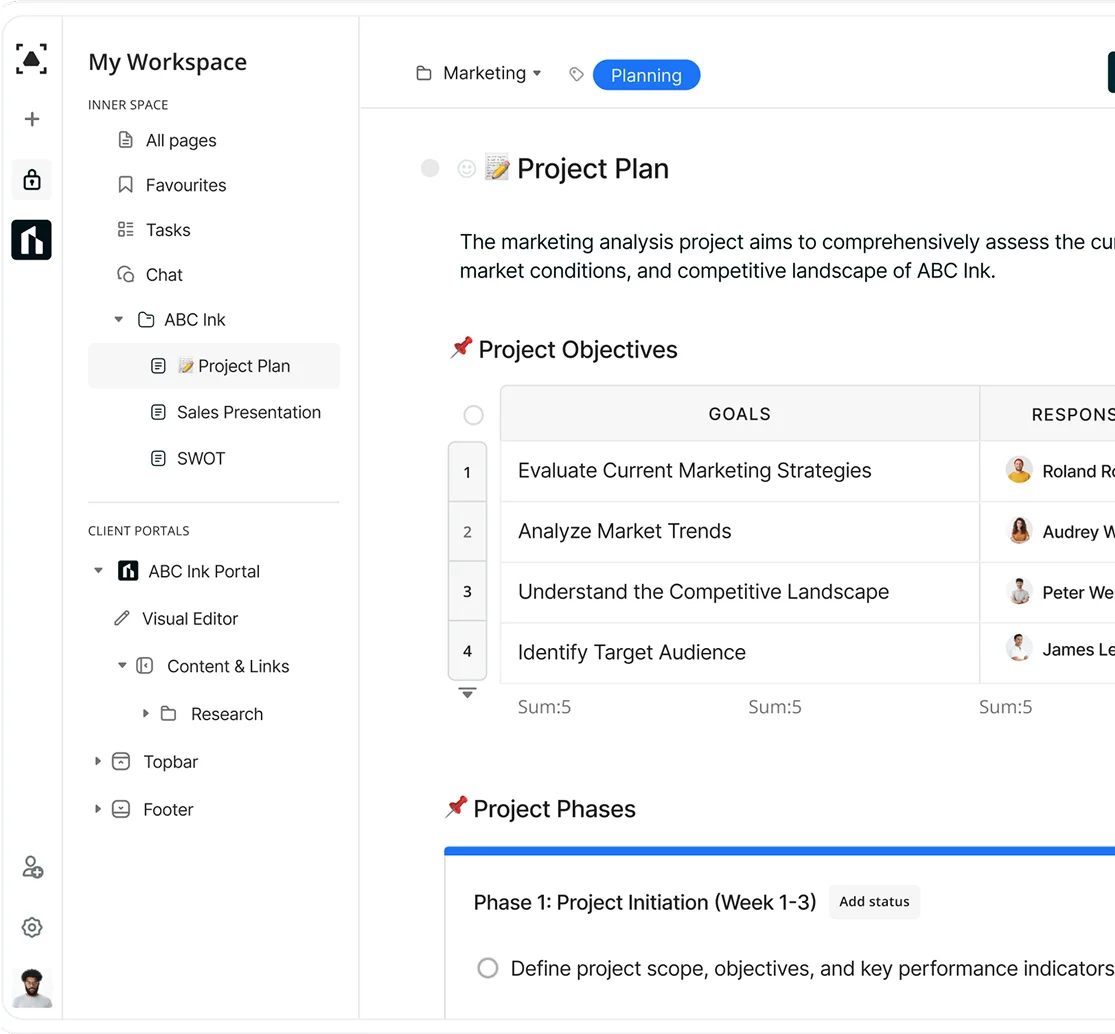The height and width of the screenshot is (1034, 1115).
Task: Open Visual Editor with pencil icon
Action: click(189, 619)
